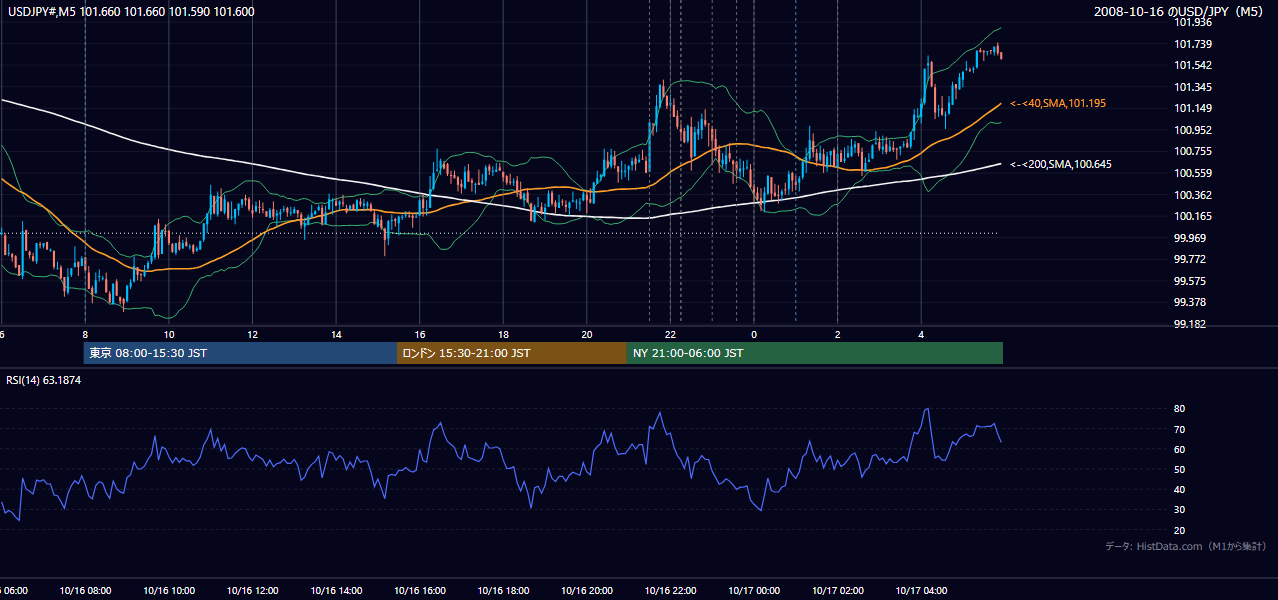1278x600 pixels.
Task: Click the 10/16 14:00 date label
Action: (x=336, y=591)
